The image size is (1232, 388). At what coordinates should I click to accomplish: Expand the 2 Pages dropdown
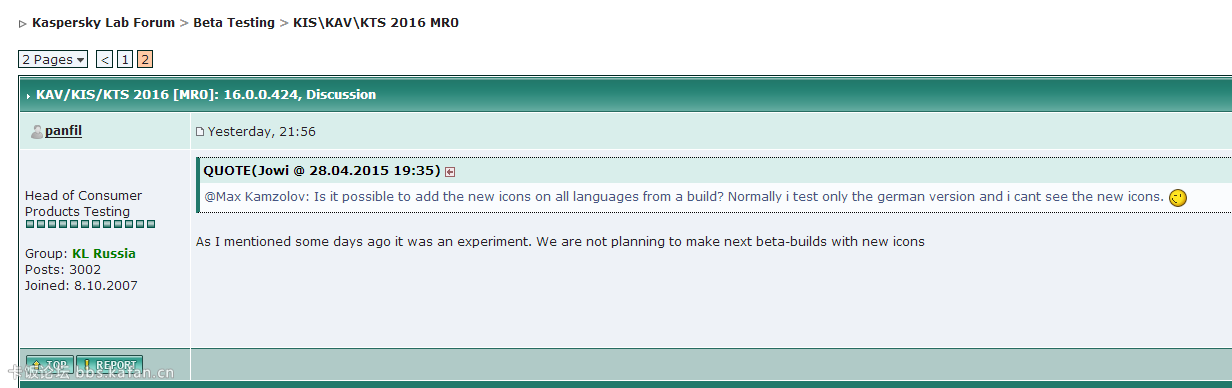(x=53, y=60)
